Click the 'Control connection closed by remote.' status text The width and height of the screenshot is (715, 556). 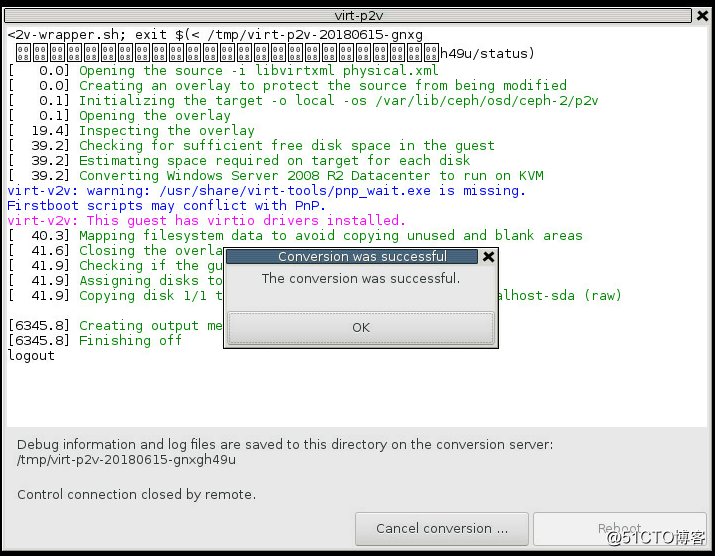point(137,495)
